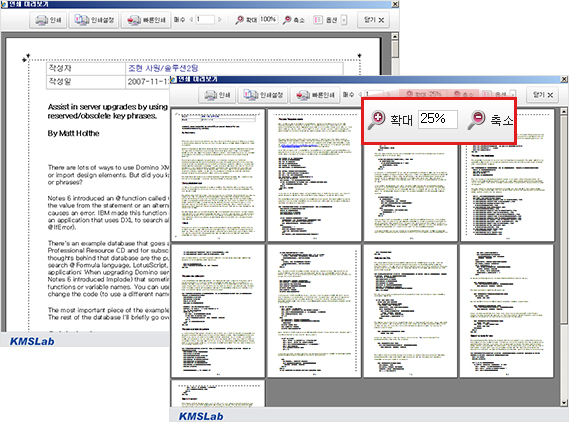This screenshot has height=422, width=569.
Task: Open 인쇄설정 print settings in front window
Action: click(x=263, y=95)
